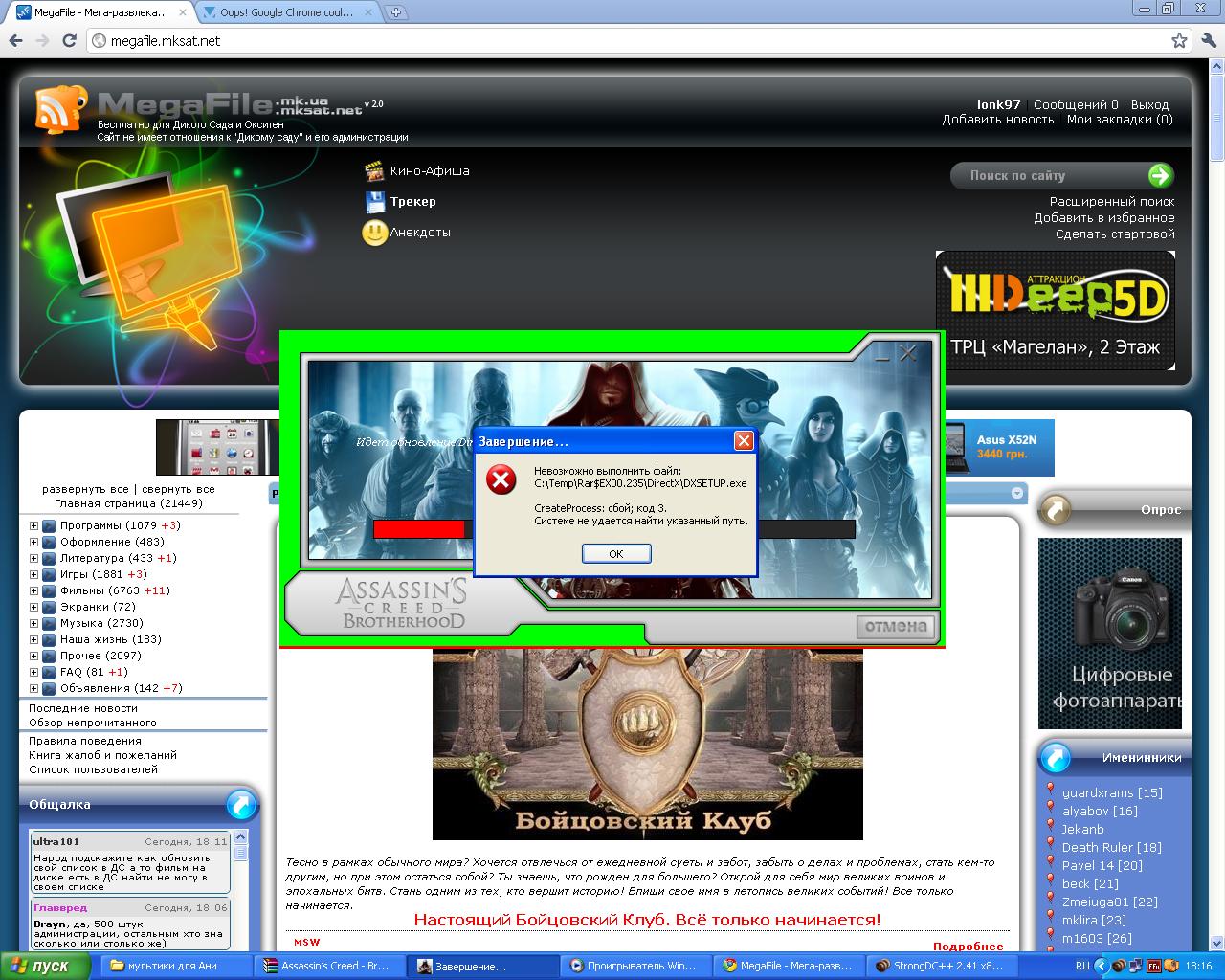Open the dropdown arrow above the news block

click(x=1016, y=494)
